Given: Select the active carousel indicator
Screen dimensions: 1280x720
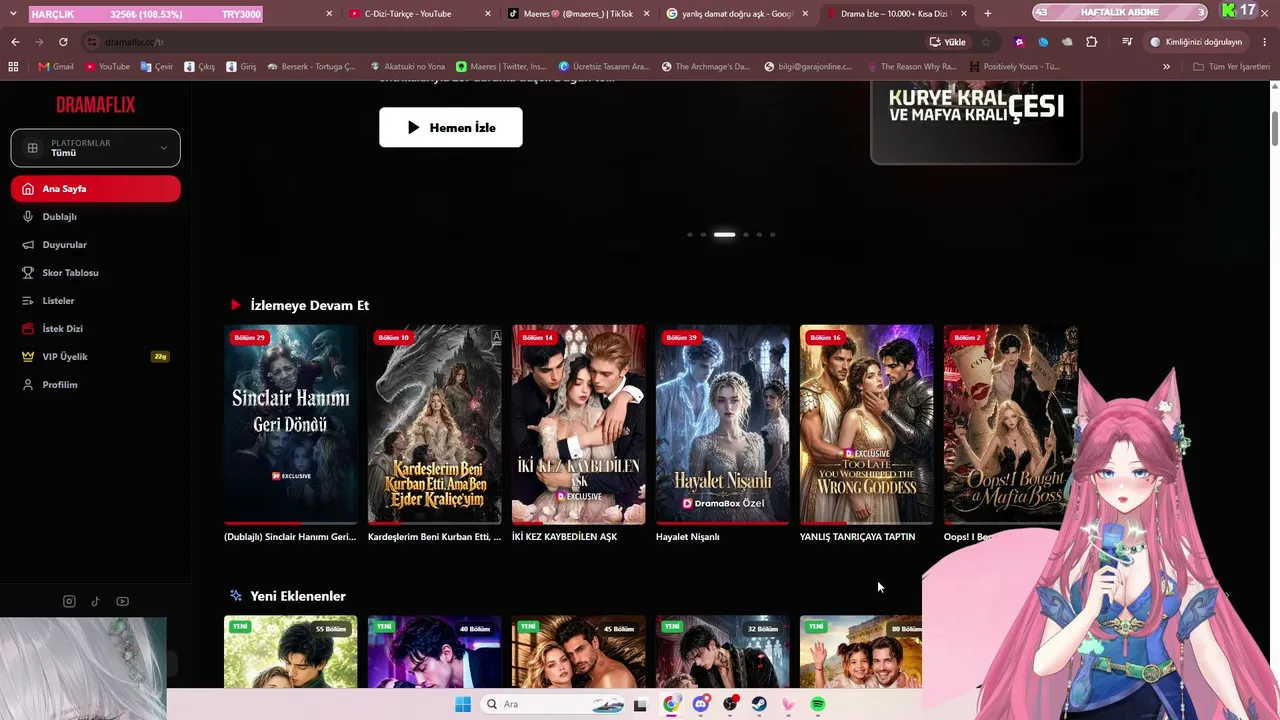Looking at the screenshot, I should pyautogui.click(x=724, y=235).
